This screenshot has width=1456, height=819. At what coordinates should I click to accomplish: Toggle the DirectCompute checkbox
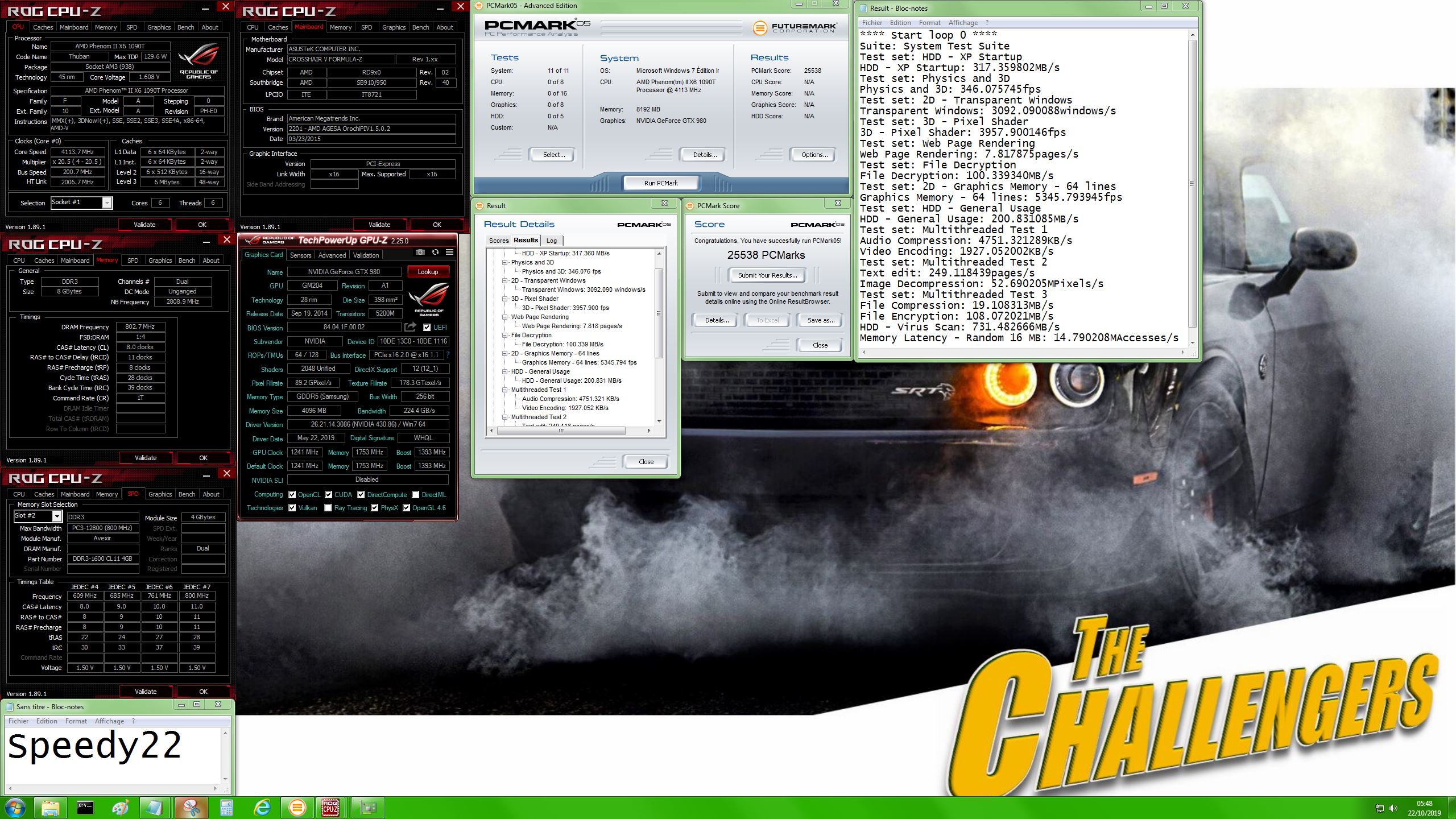[x=361, y=495]
